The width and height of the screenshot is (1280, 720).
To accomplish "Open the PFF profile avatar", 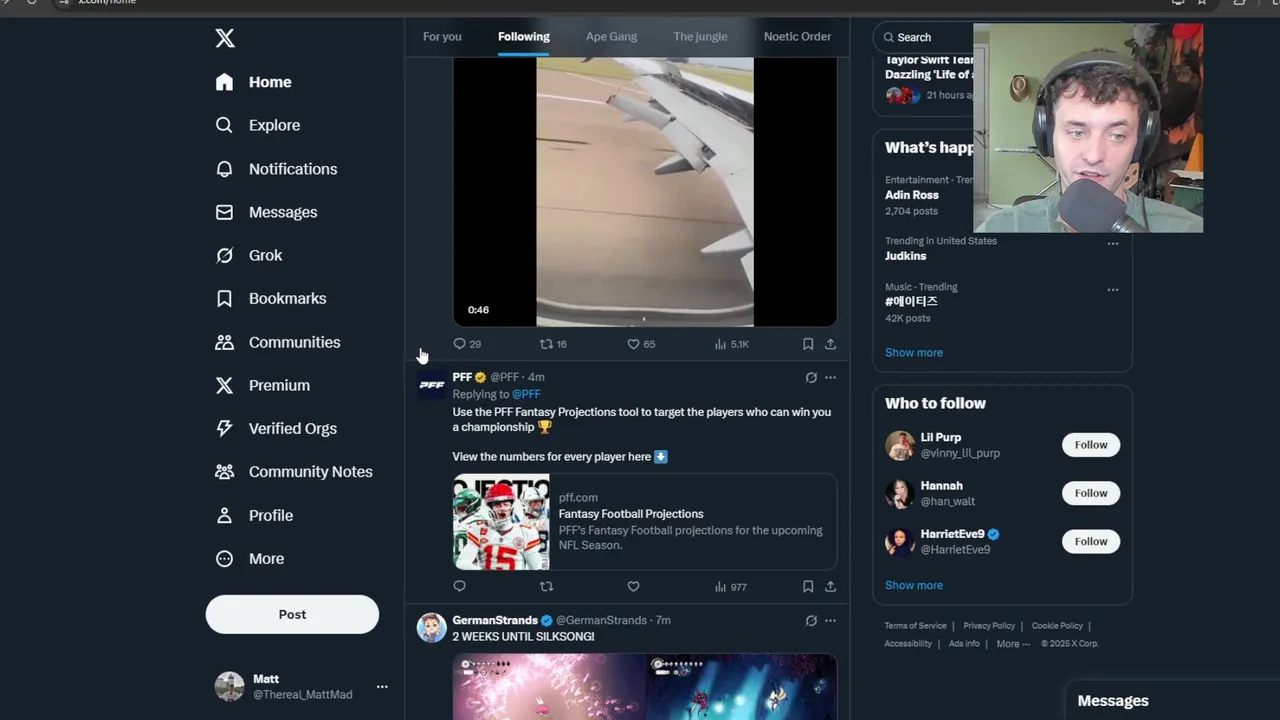I will click(432, 385).
